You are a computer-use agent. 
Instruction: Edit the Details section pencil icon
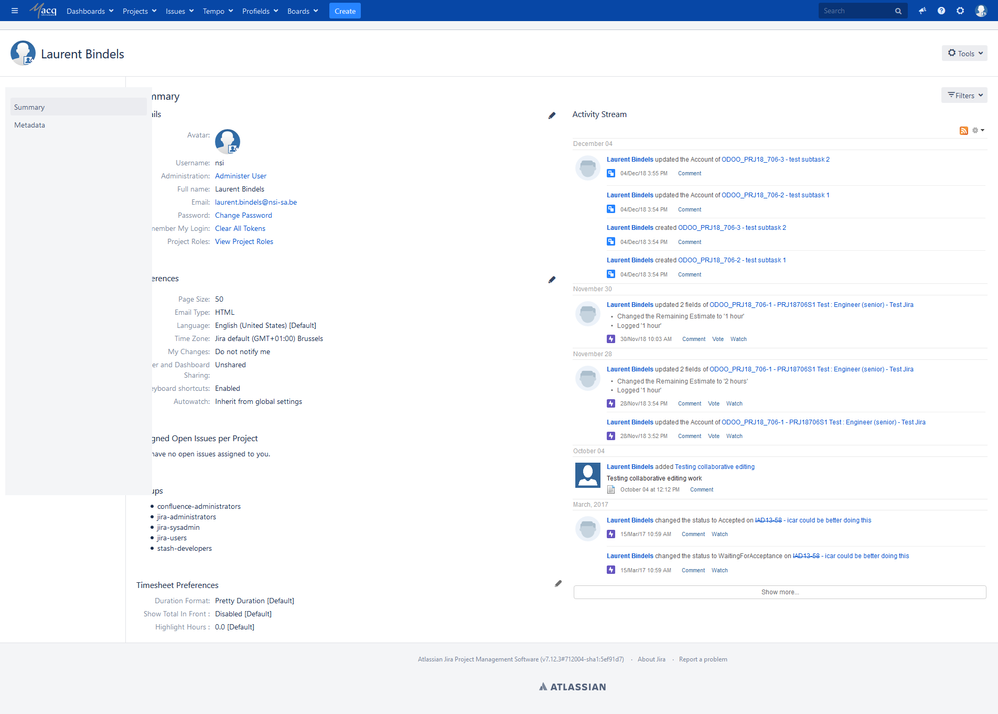[552, 115]
